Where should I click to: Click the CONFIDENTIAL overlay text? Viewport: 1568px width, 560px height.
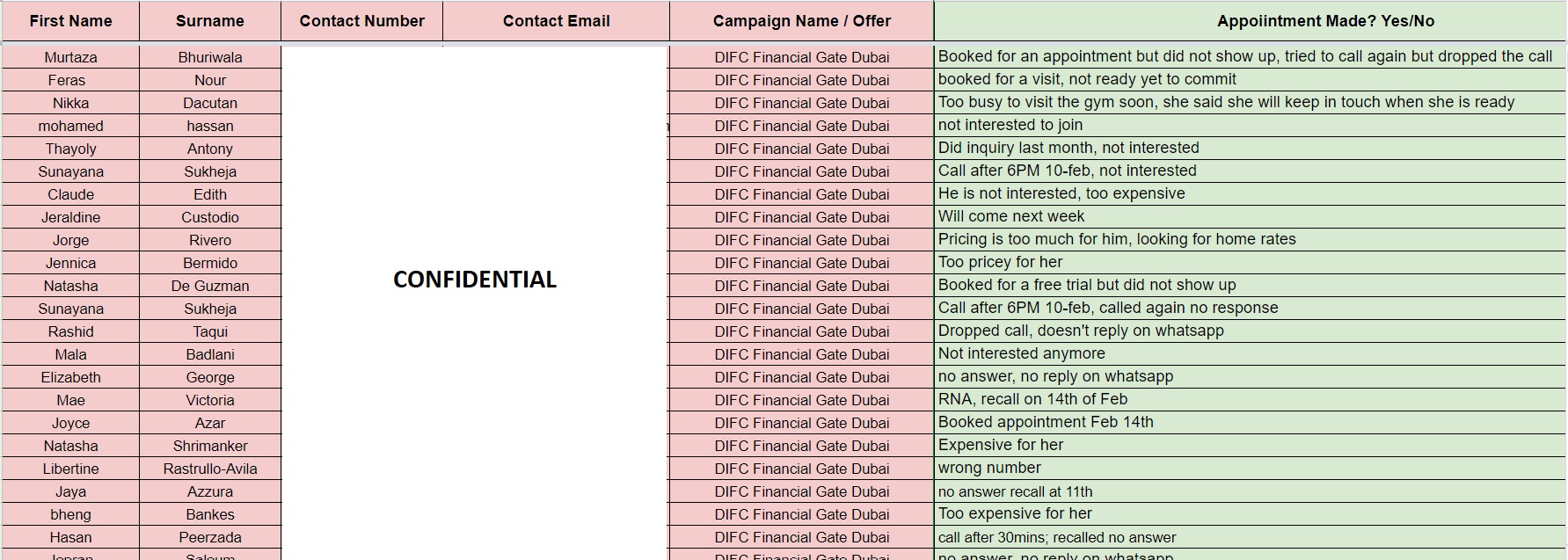[475, 280]
